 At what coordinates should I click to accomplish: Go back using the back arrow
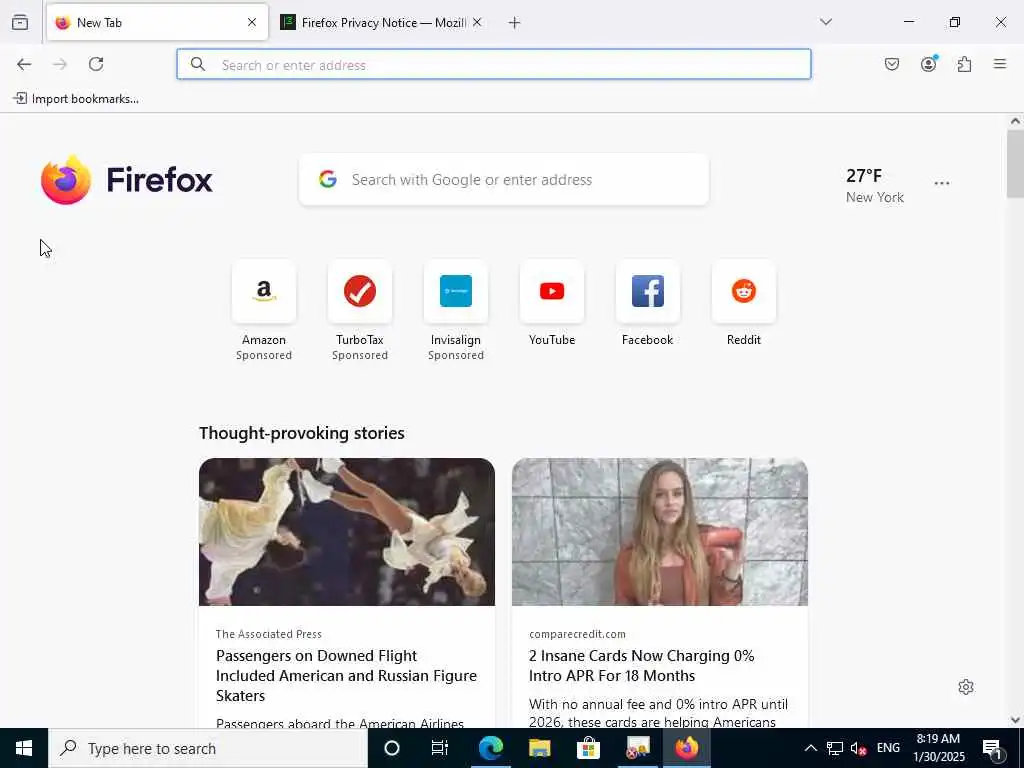[24, 64]
